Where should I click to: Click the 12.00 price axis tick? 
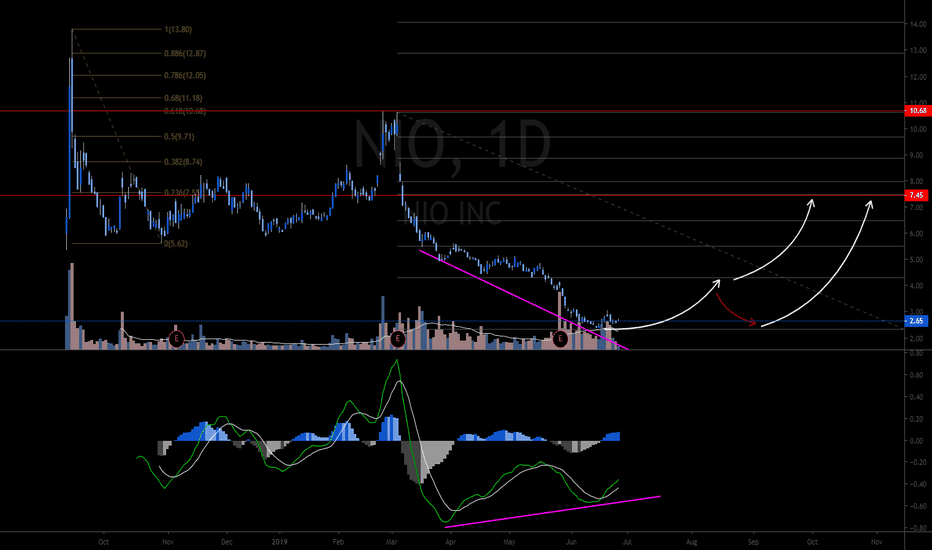click(x=918, y=77)
